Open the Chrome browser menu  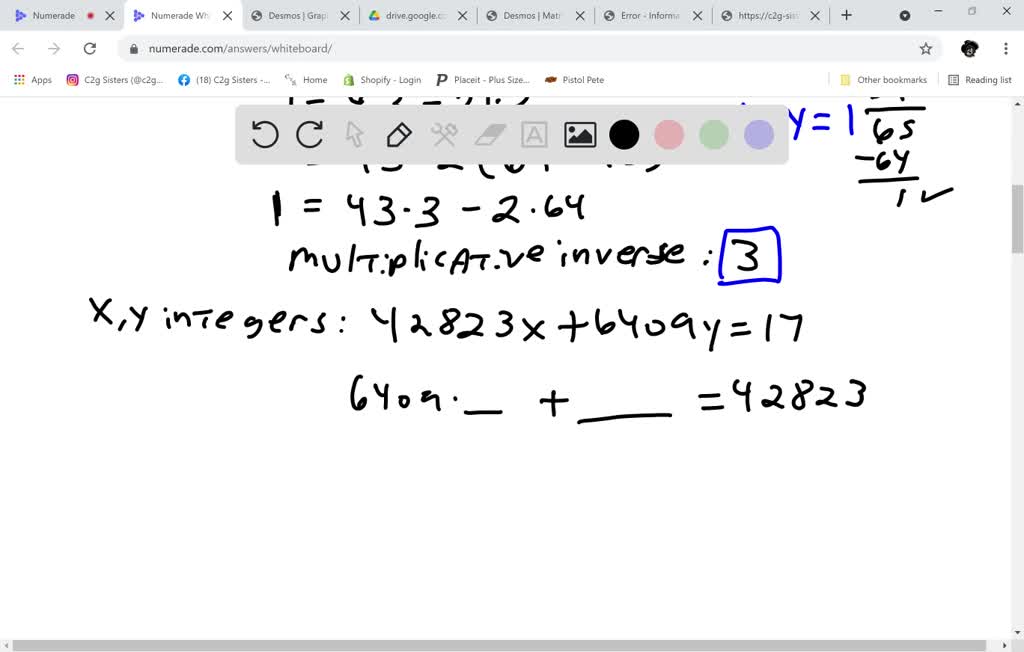[1005, 47]
